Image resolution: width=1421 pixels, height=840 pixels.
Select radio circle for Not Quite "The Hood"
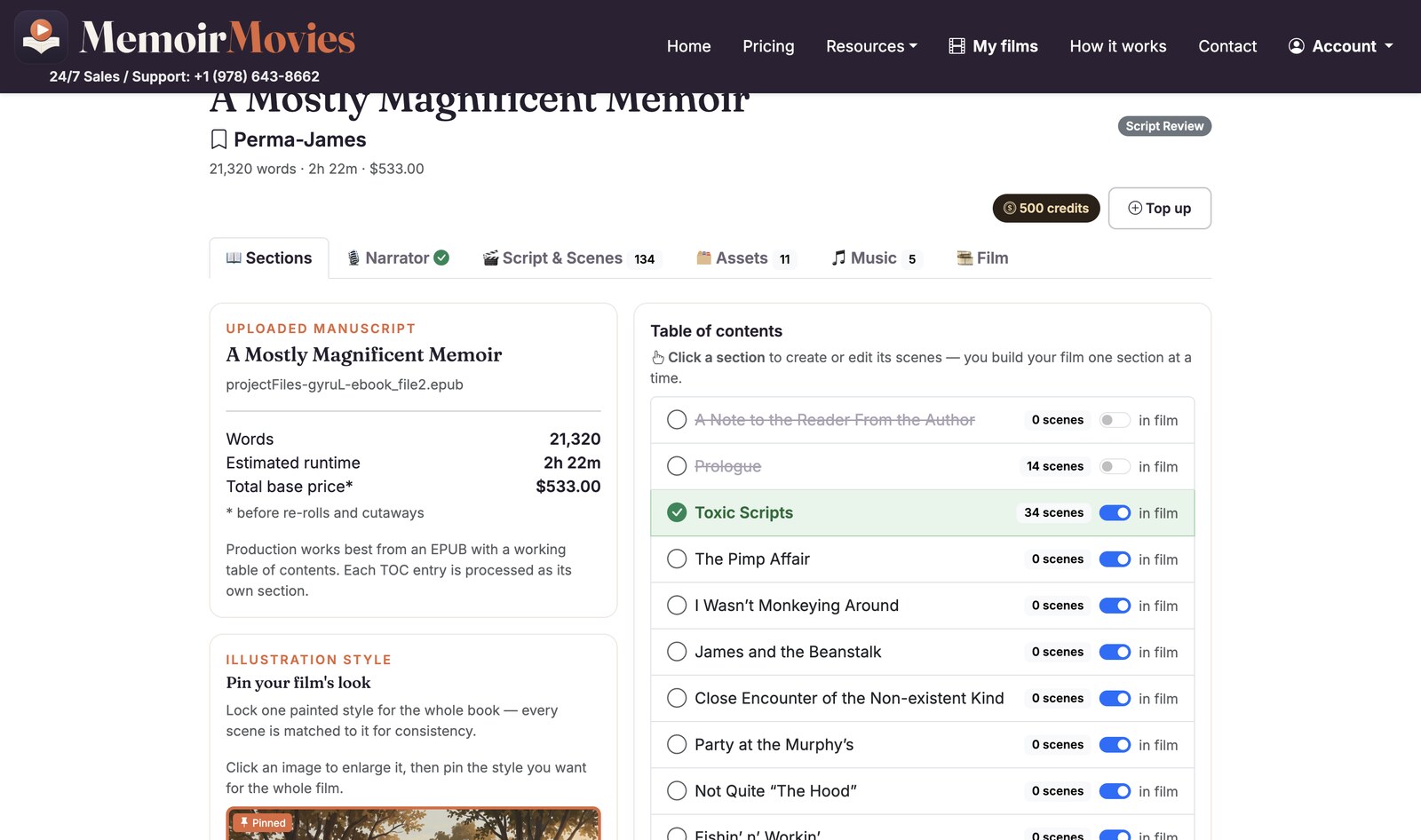[677, 791]
